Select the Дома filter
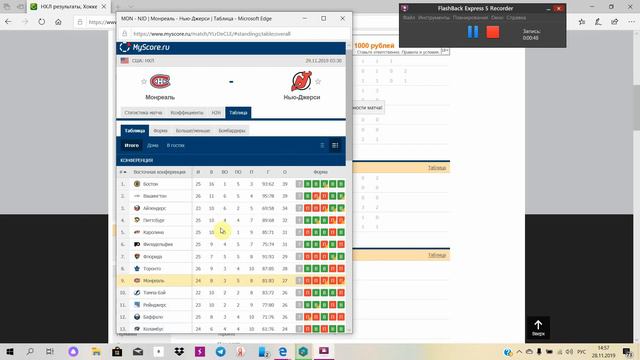Viewport: 640px width, 360px height. [x=153, y=145]
